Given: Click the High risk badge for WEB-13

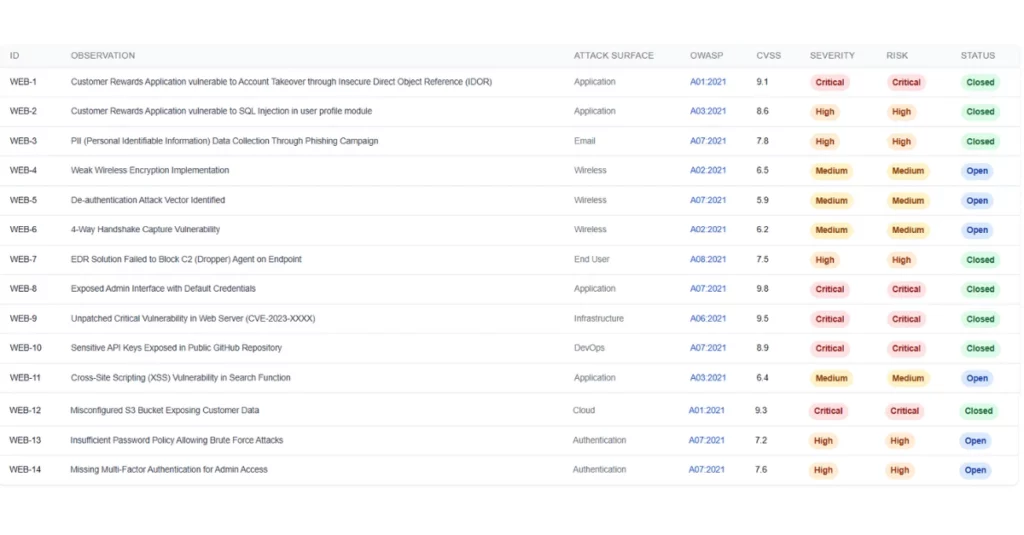Looking at the screenshot, I should click(x=899, y=441).
